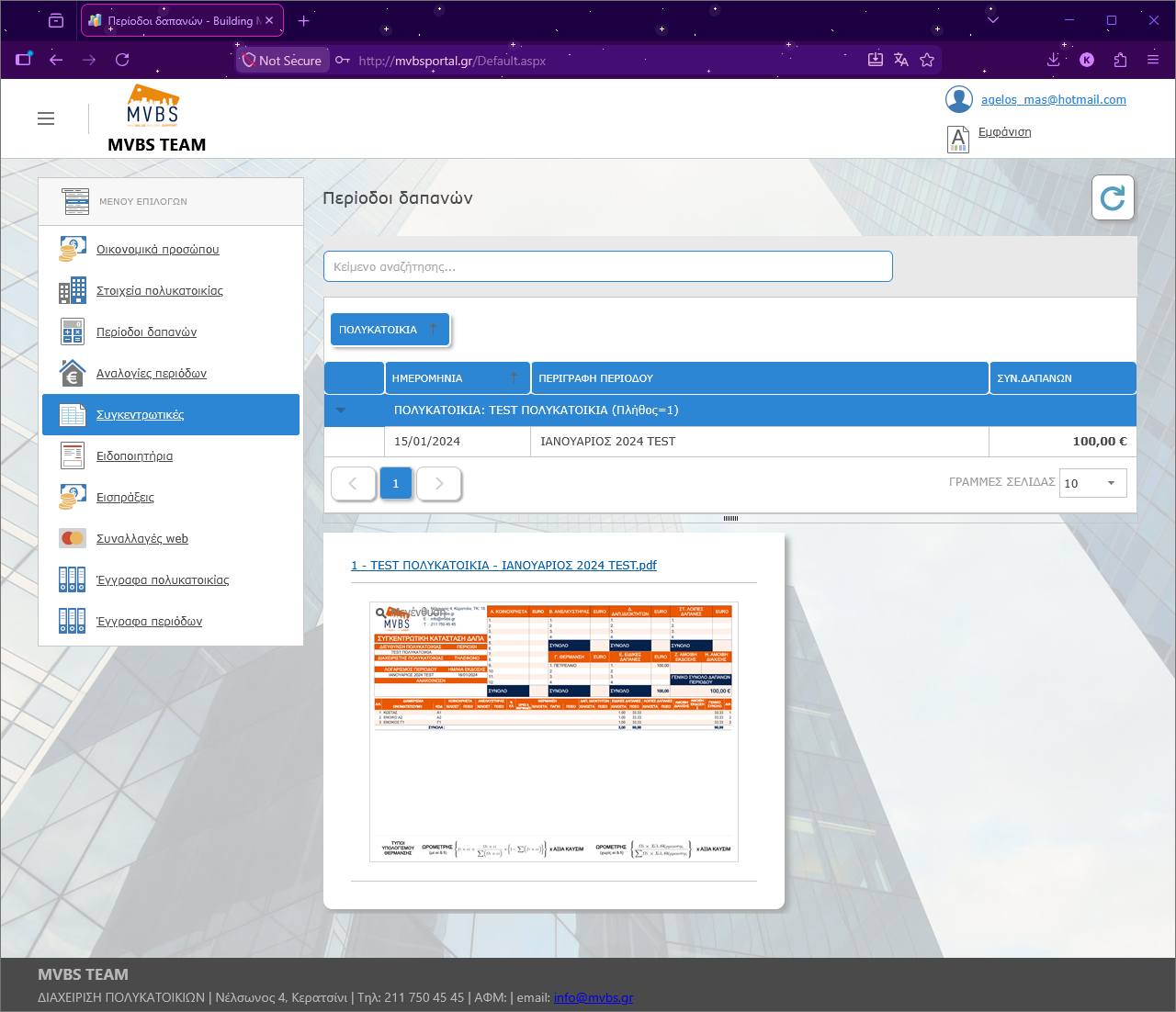Click the search text field
1176x1012 pixels.
tap(608, 266)
